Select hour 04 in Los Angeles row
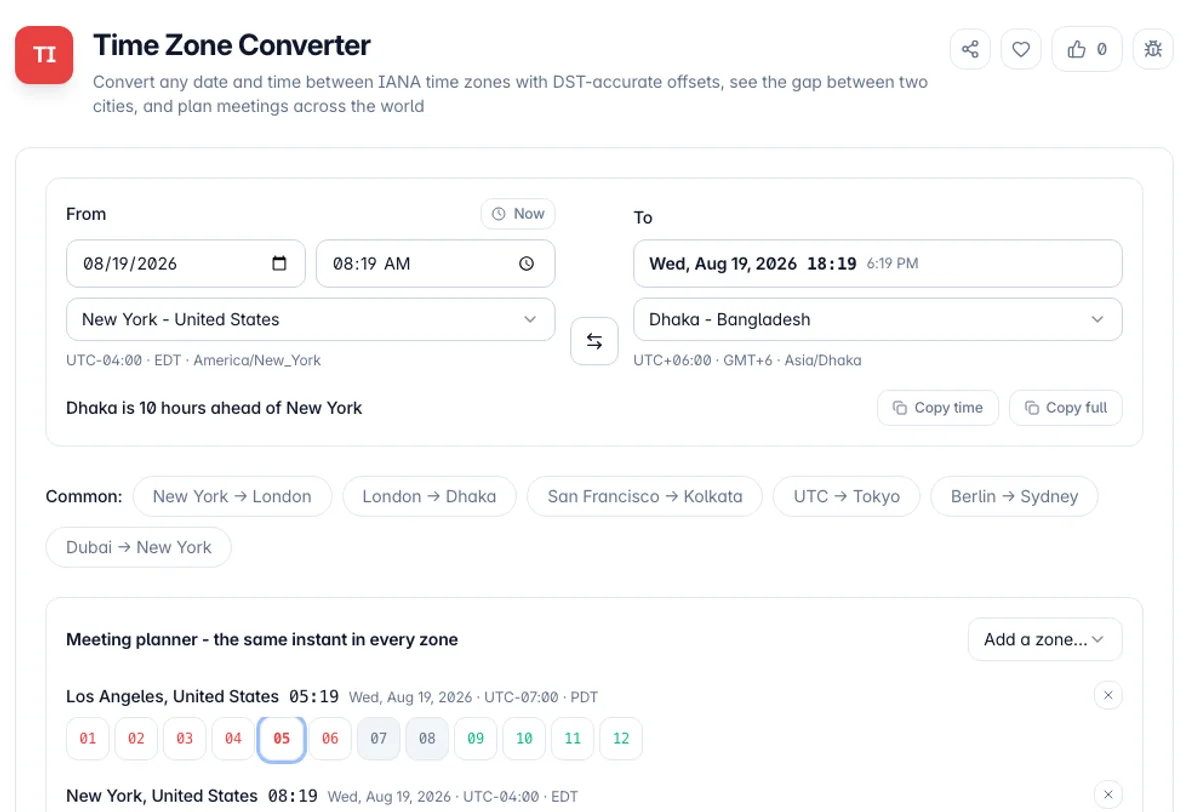Screen dimensions: 1200x812 (x=233, y=739)
